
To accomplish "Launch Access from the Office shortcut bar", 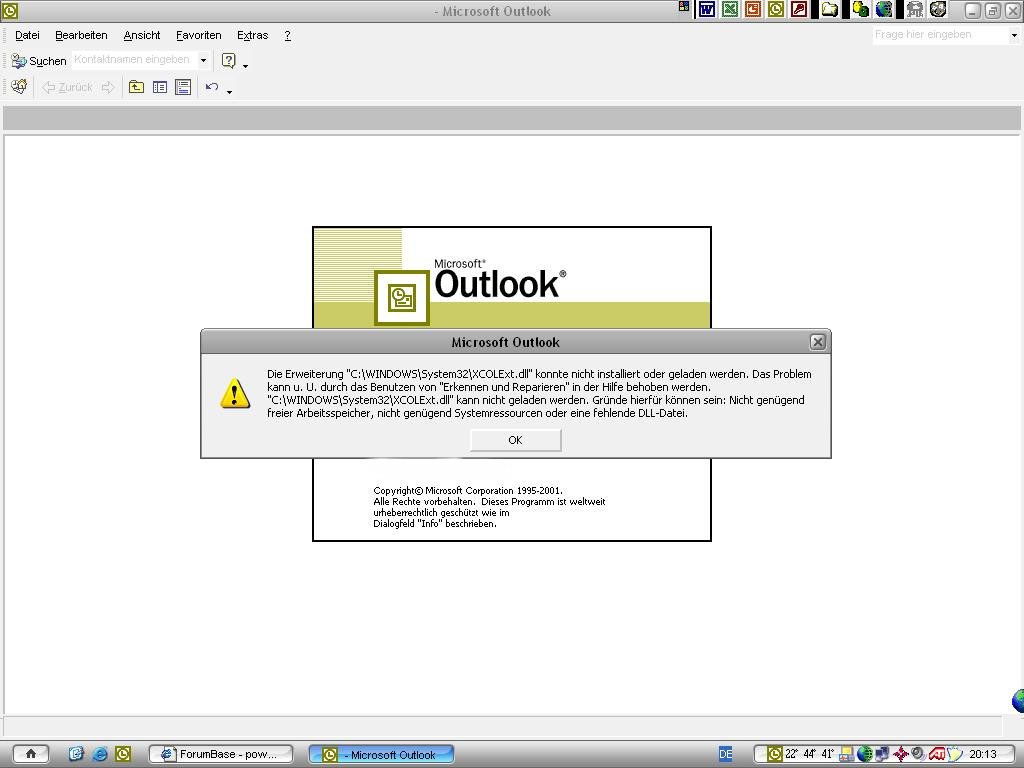I will (799, 9).
